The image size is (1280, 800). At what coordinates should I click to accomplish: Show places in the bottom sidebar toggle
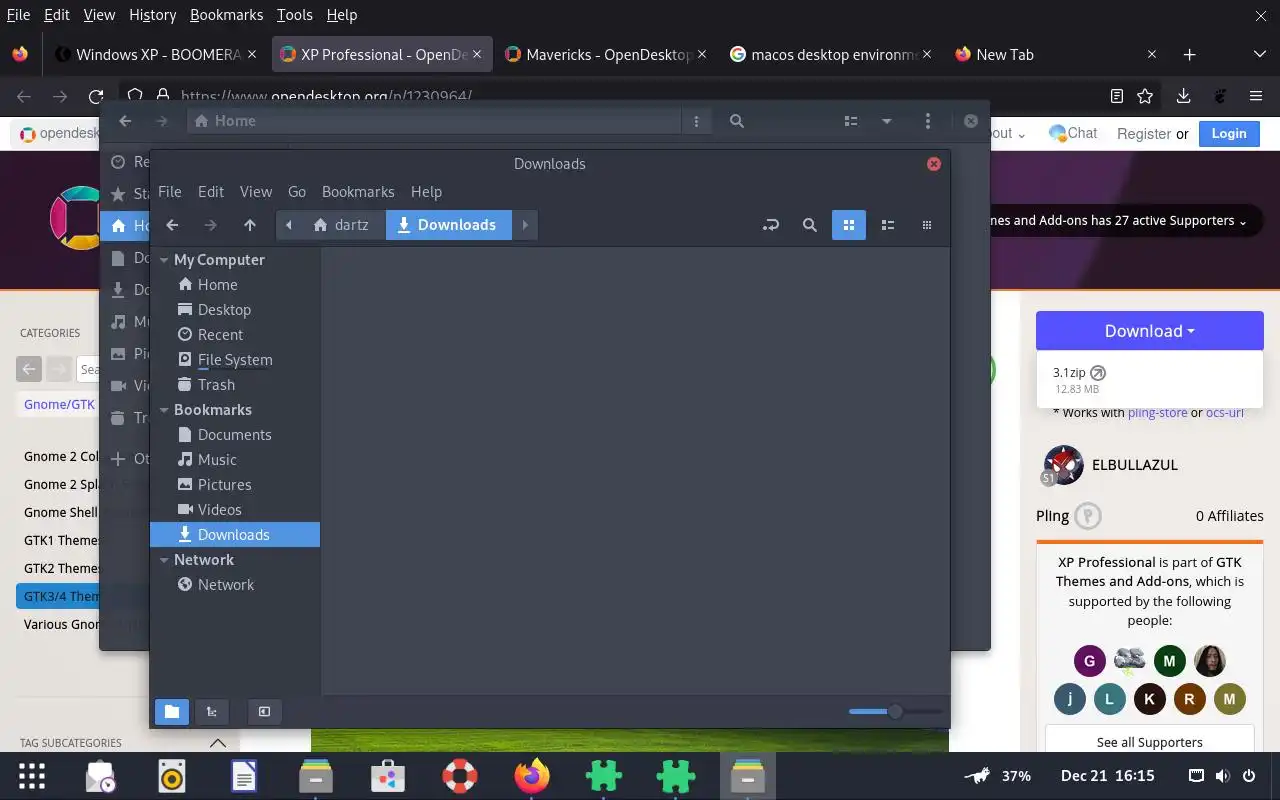tap(172, 712)
